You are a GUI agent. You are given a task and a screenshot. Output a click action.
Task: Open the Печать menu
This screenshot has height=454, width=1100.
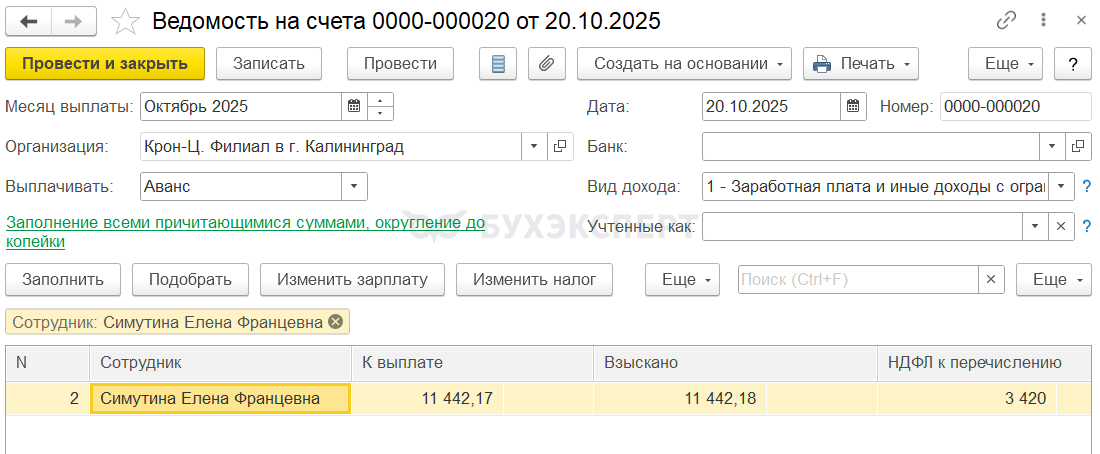coord(861,63)
